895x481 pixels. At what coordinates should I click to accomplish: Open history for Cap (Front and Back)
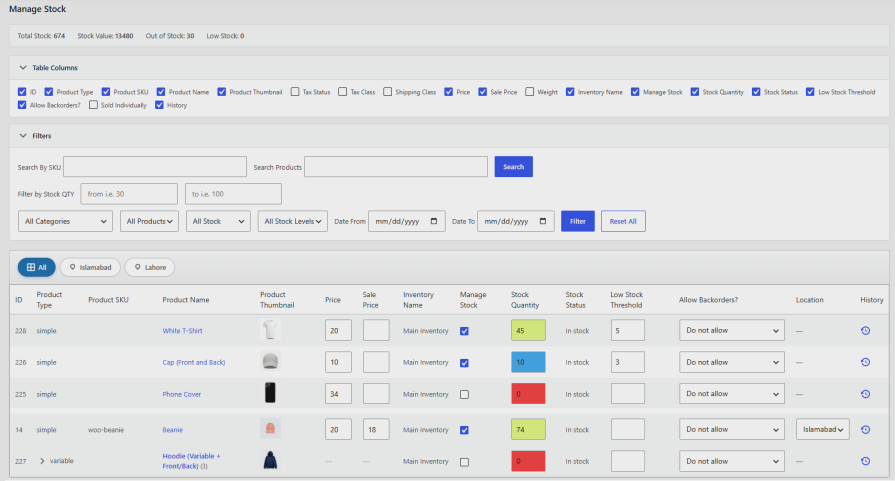point(865,362)
